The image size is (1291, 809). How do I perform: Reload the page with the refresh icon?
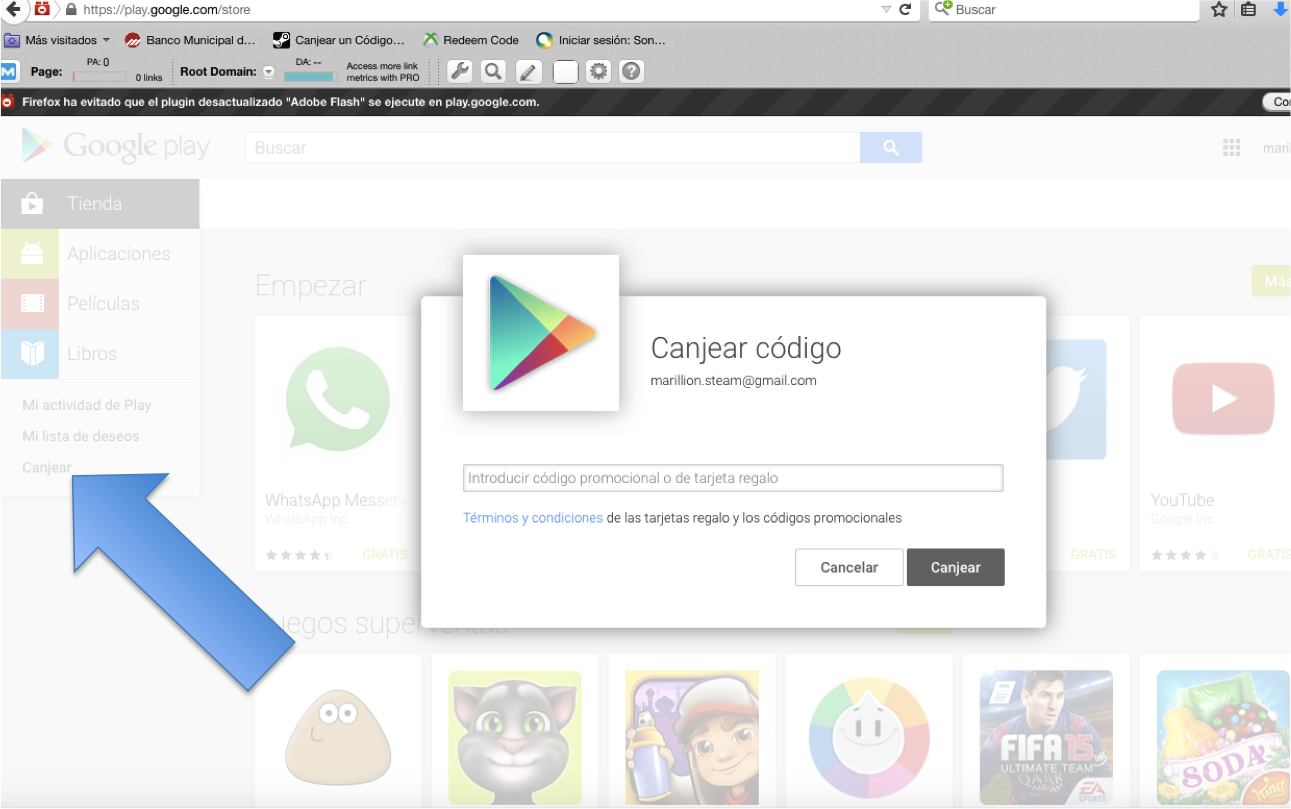905,9
